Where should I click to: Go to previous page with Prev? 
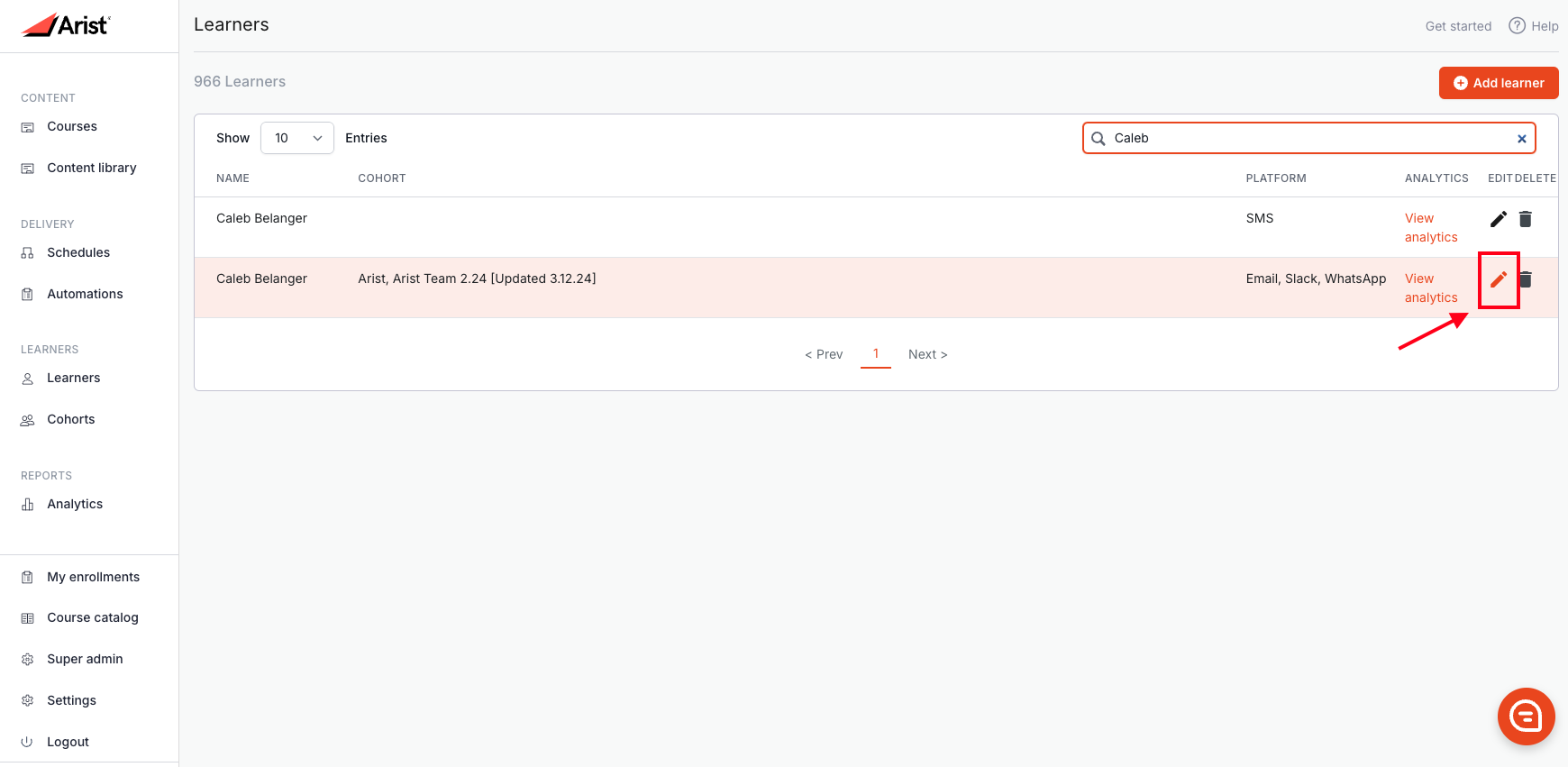824,354
